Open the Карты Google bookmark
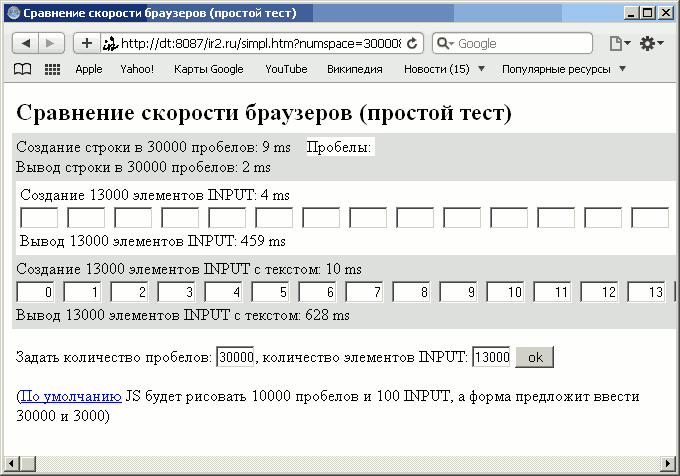This screenshot has height=476, width=680. pos(209,69)
